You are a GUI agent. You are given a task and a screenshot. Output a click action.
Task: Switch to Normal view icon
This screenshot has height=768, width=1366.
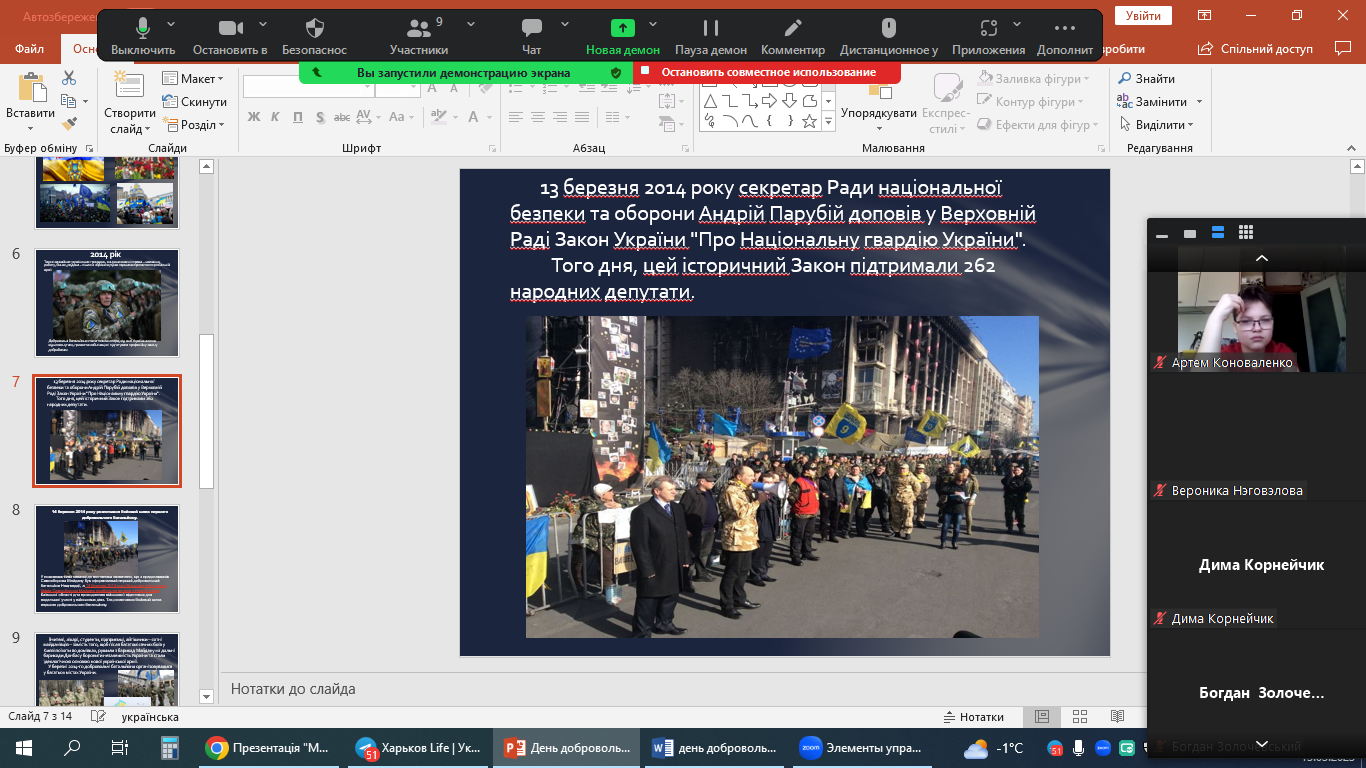(1041, 717)
